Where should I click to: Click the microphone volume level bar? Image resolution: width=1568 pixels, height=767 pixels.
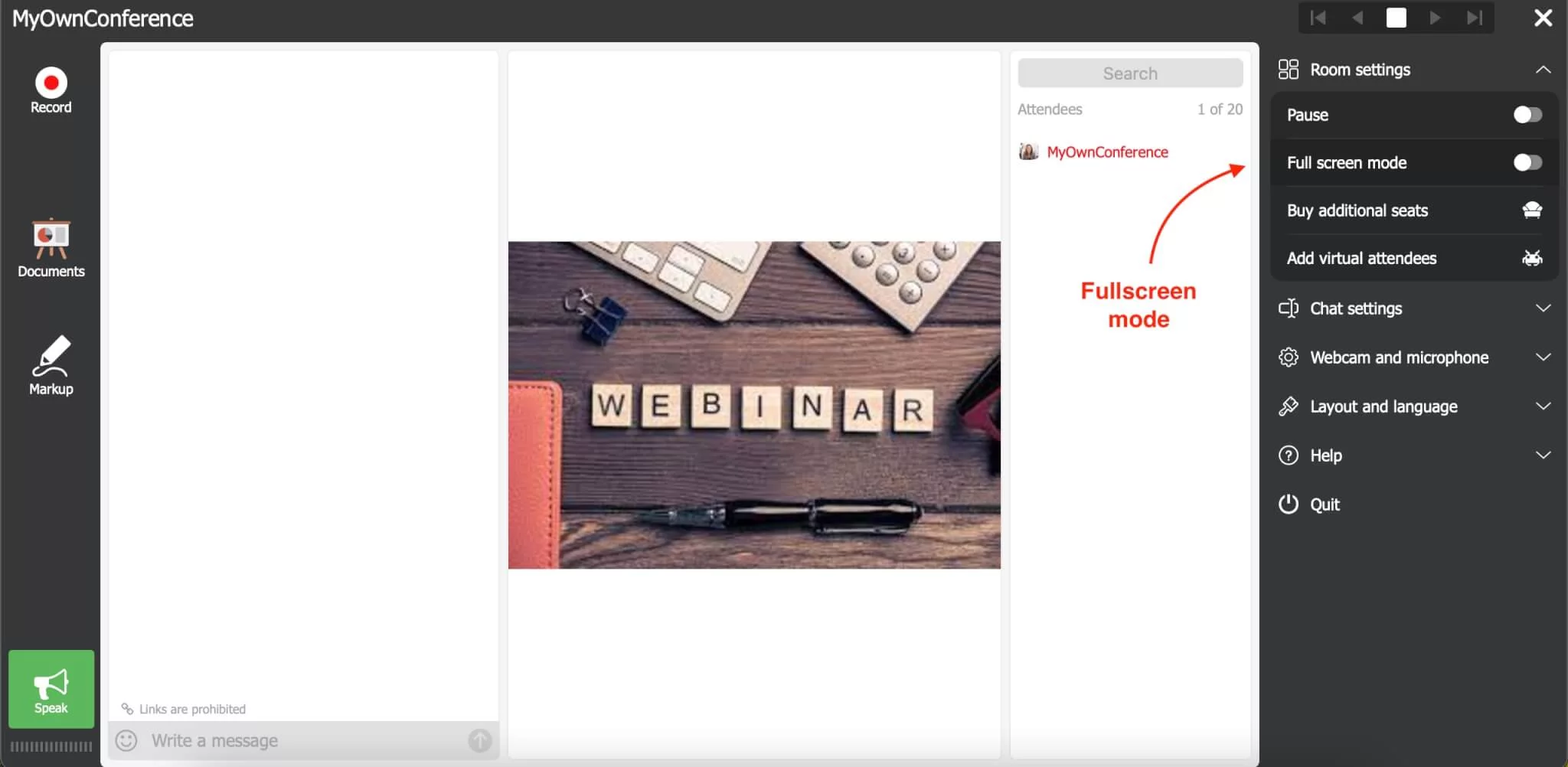tap(51, 746)
